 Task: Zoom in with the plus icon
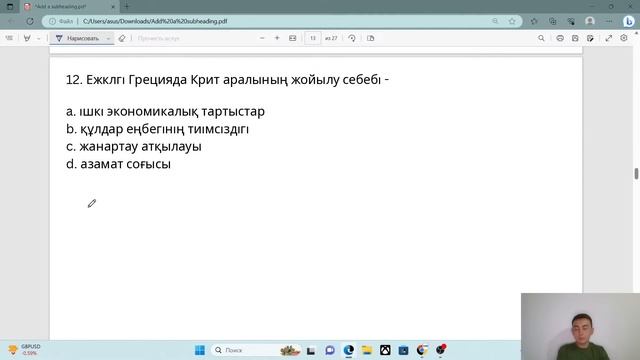click(x=277, y=38)
